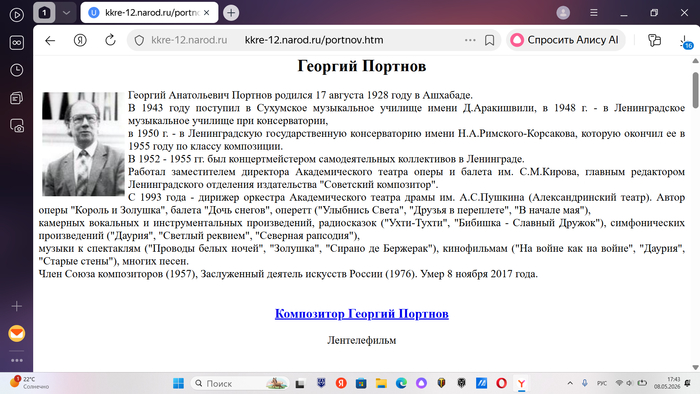
Task: Open Yandex home via Я button
Action: 80,40
